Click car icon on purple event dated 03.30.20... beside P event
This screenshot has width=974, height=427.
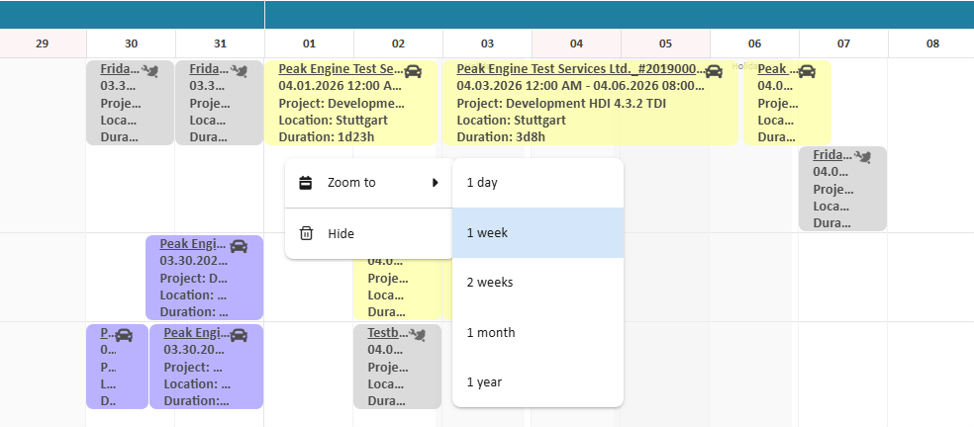pyautogui.click(x=239, y=334)
